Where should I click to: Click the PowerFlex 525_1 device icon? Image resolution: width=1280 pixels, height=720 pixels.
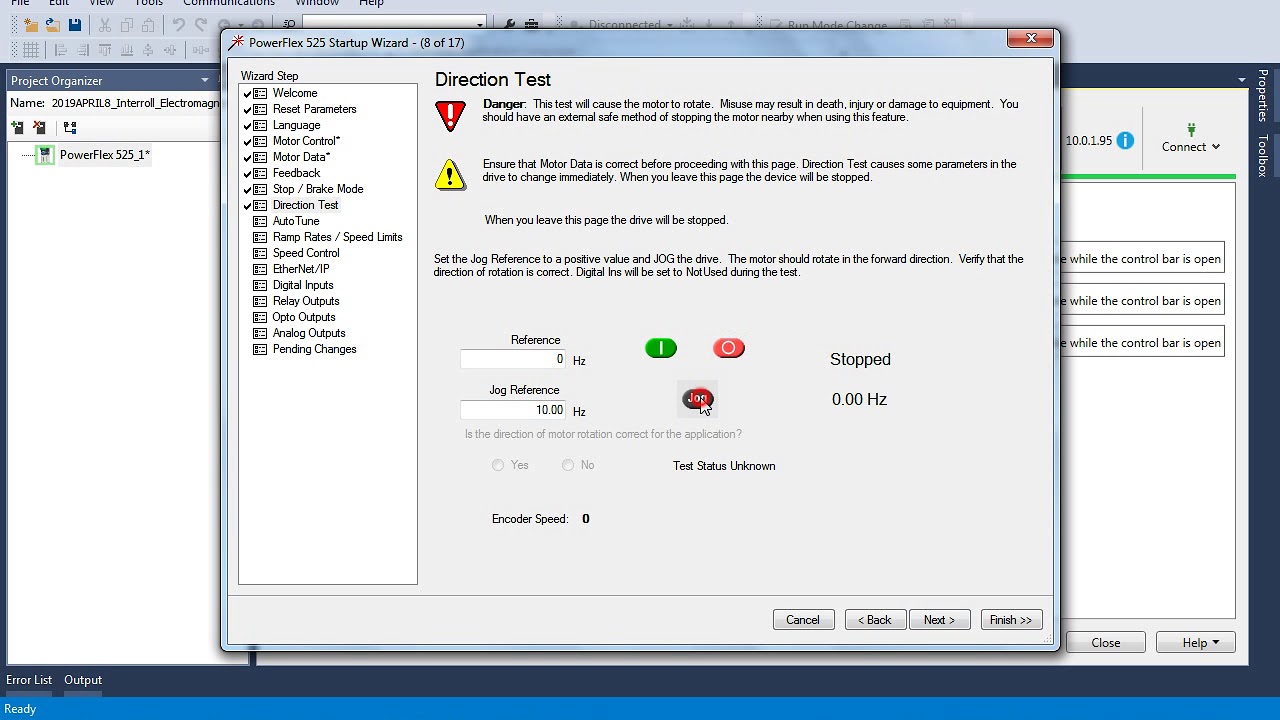(x=45, y=155)
